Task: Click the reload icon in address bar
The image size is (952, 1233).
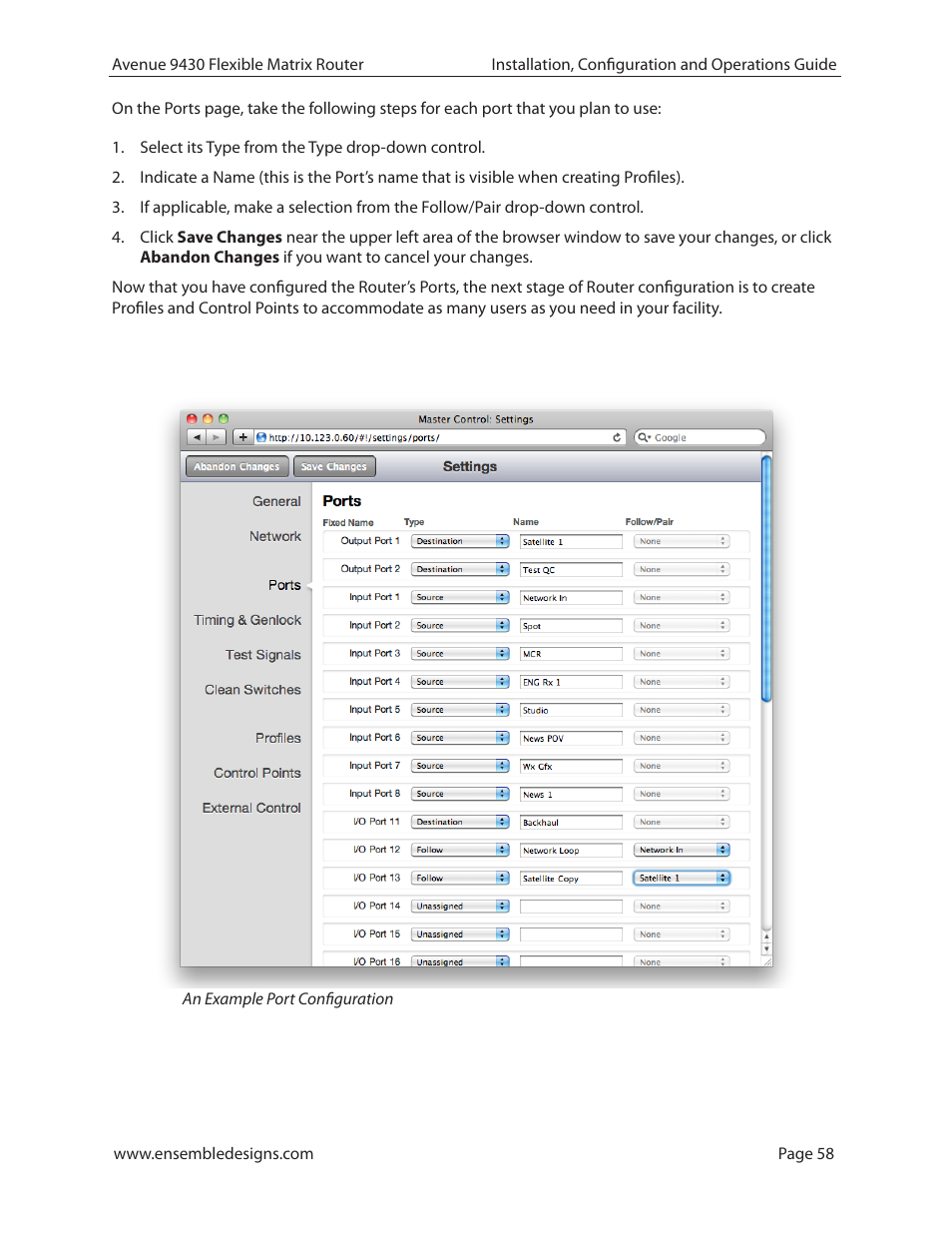Action: (x=617, y=437)
